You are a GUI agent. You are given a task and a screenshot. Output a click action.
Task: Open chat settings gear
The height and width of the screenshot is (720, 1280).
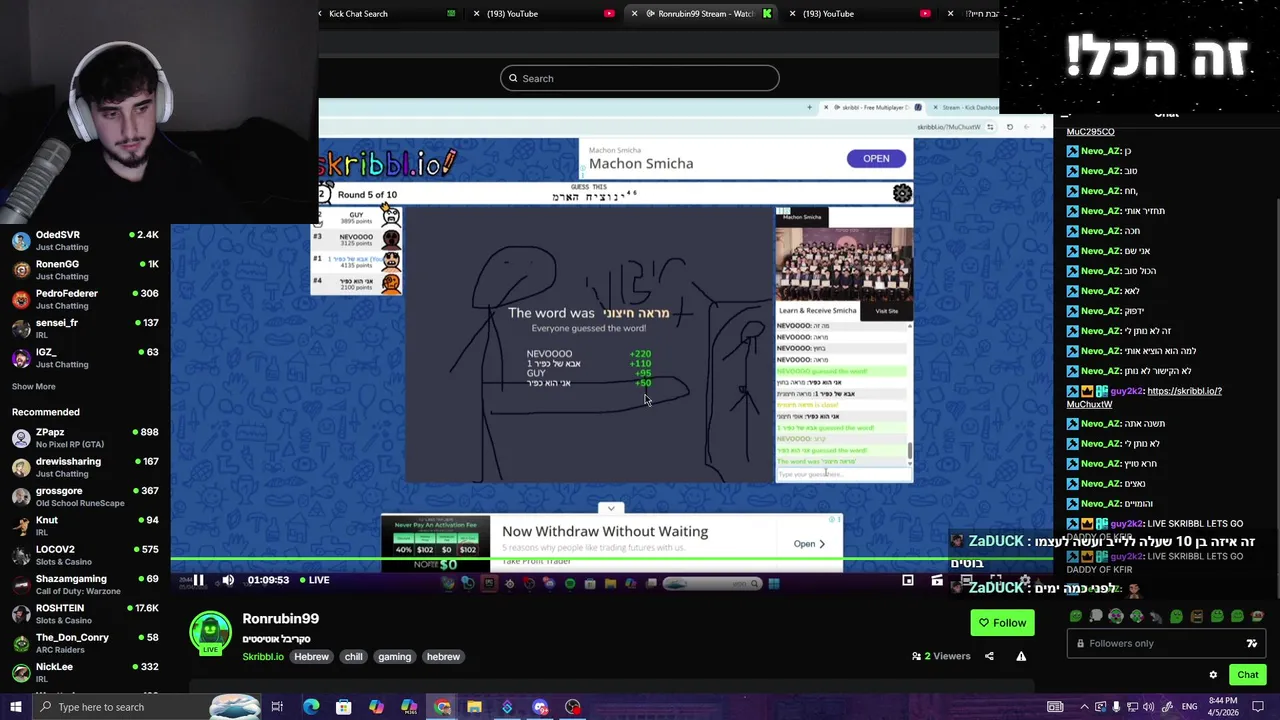pos(1213,675)
